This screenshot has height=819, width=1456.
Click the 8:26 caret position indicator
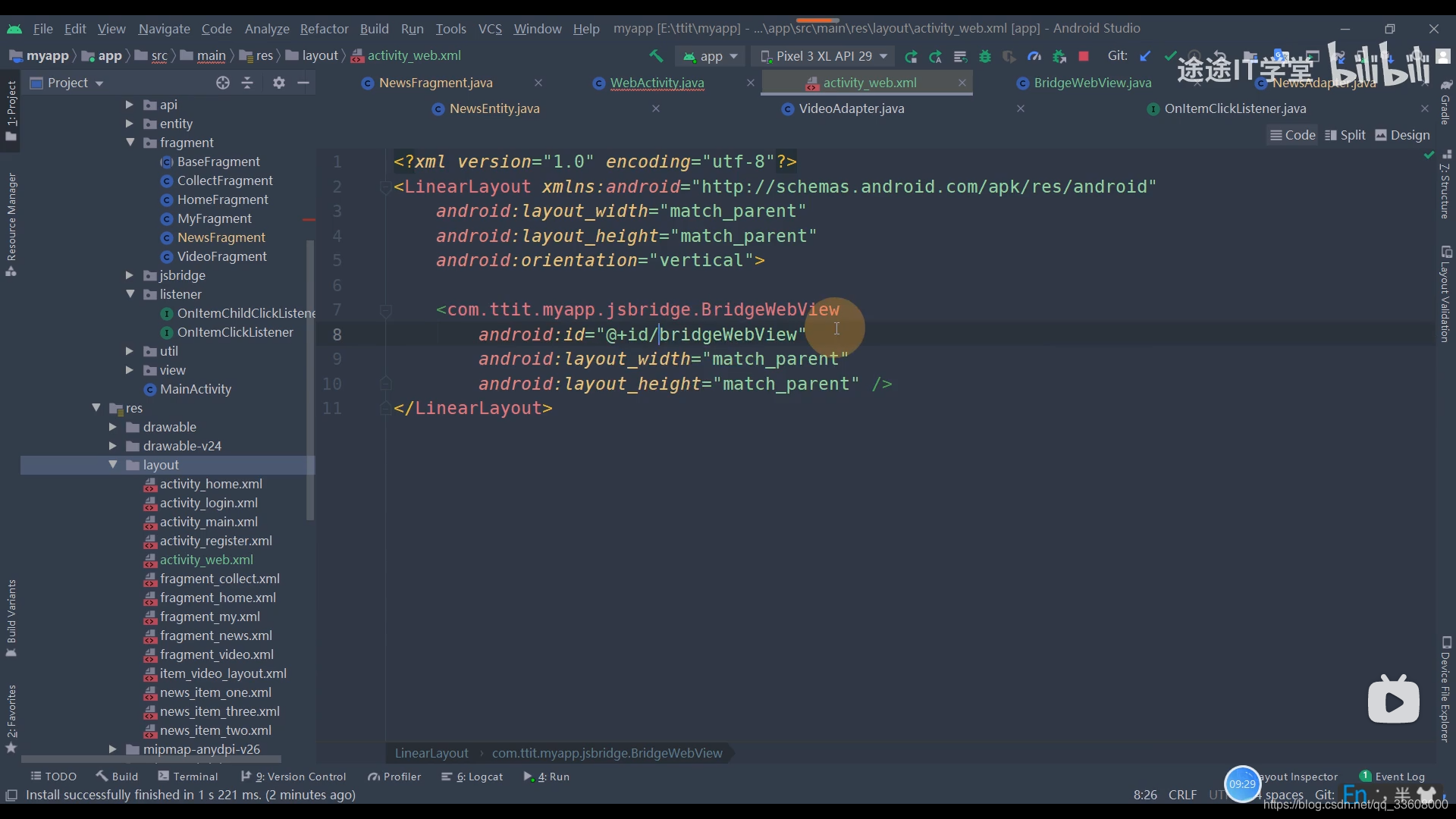1145,795
